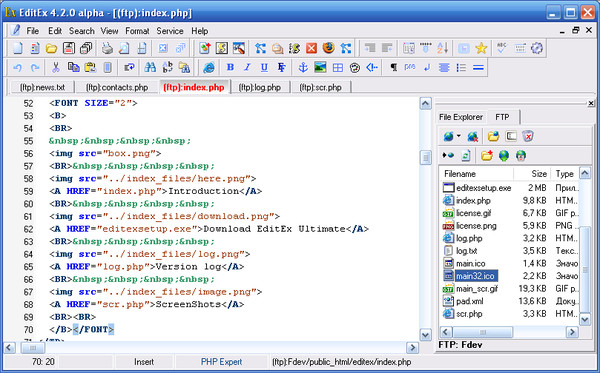The width and height of the screenshot is (600, 373).
Task: Insert anchor link icon
Action: 303,68
